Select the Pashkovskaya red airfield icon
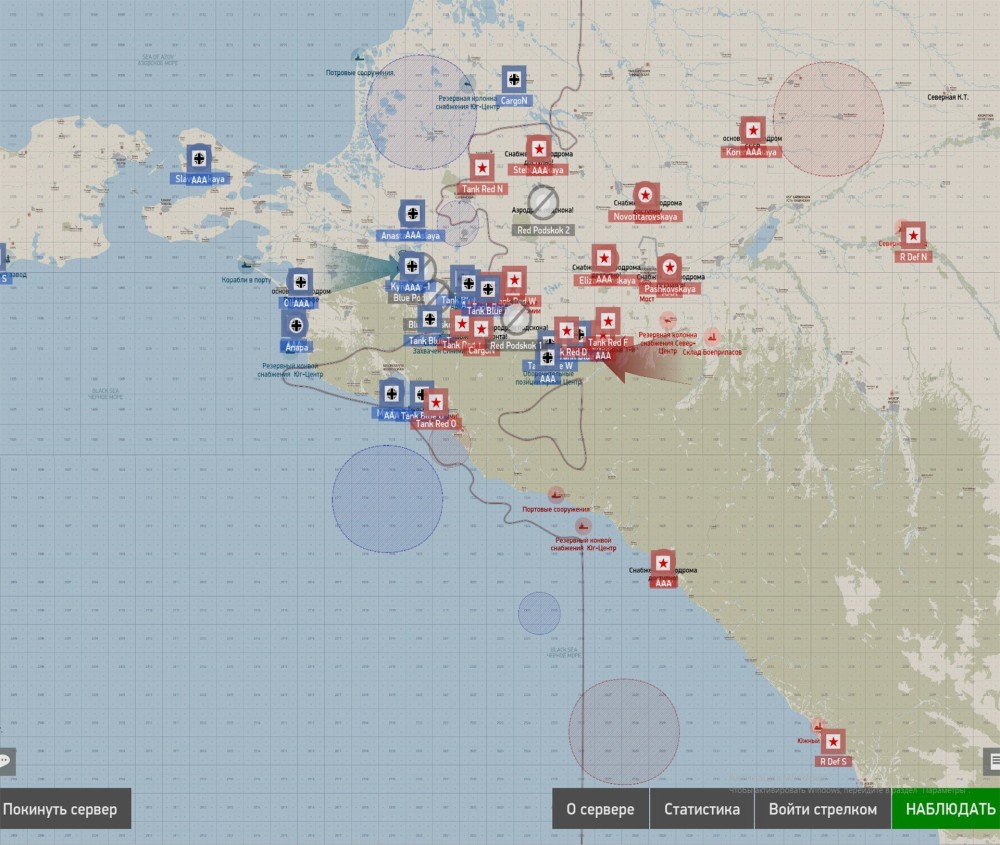The width and height of the screenshot is (1000, 845). pos(669,268)
